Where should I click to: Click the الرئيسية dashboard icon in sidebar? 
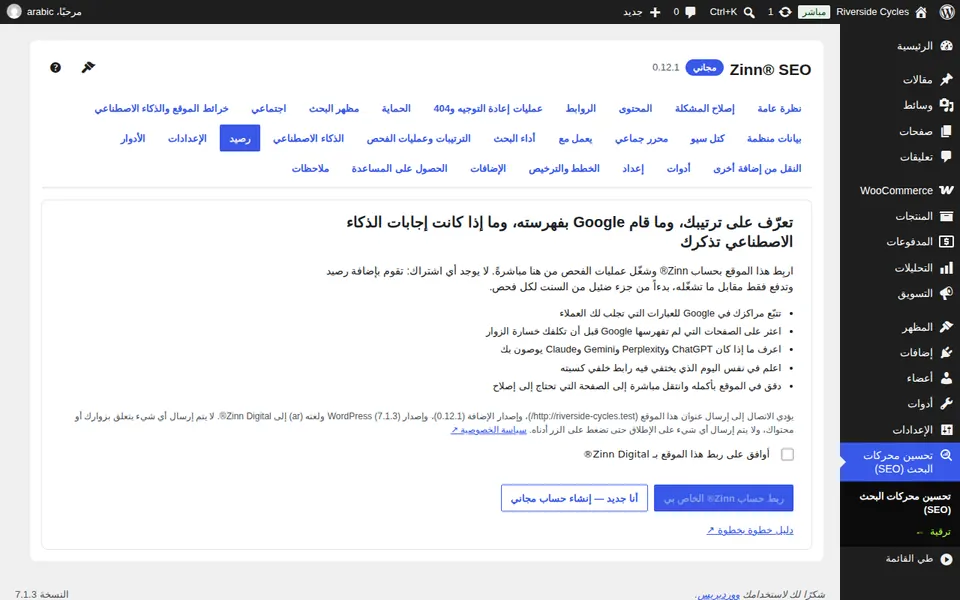coord(947,46)
